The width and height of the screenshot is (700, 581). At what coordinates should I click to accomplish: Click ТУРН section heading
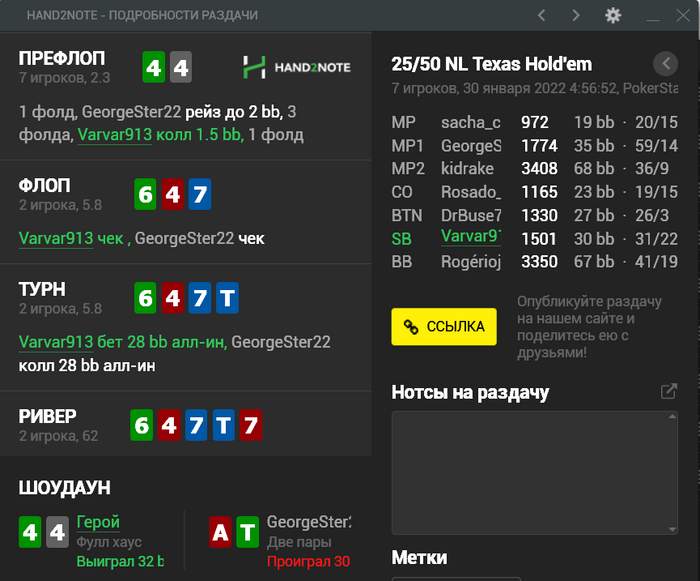pyautogui.click(x=42, y=289)
